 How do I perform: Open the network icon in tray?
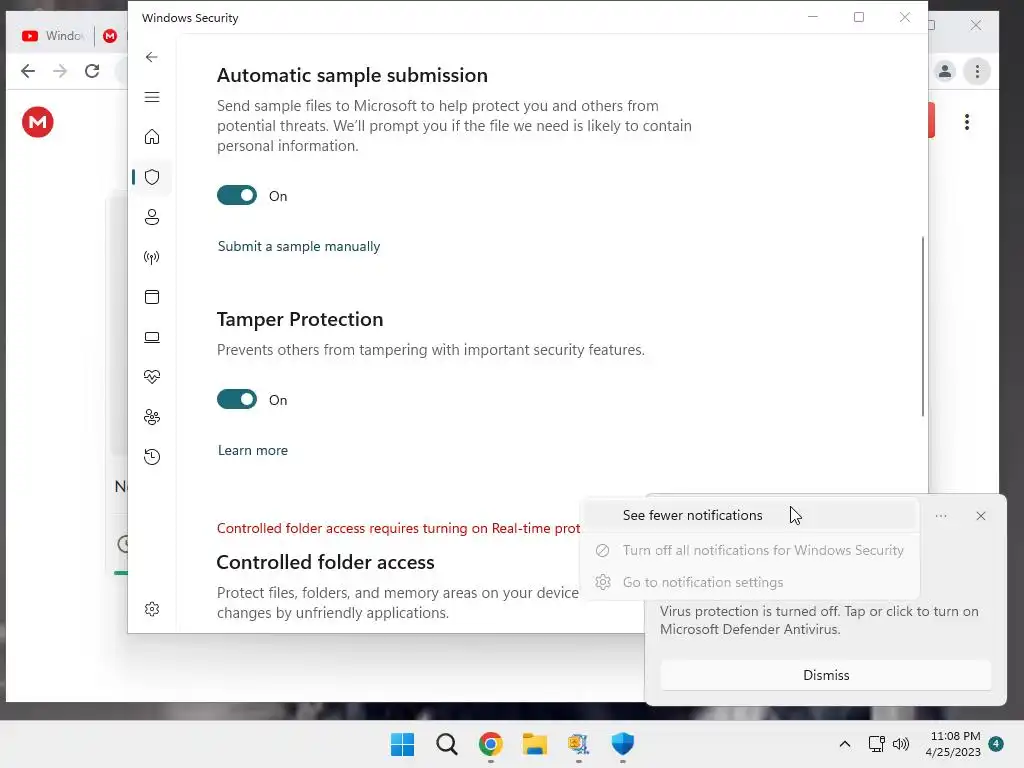[x=876, y=744]
